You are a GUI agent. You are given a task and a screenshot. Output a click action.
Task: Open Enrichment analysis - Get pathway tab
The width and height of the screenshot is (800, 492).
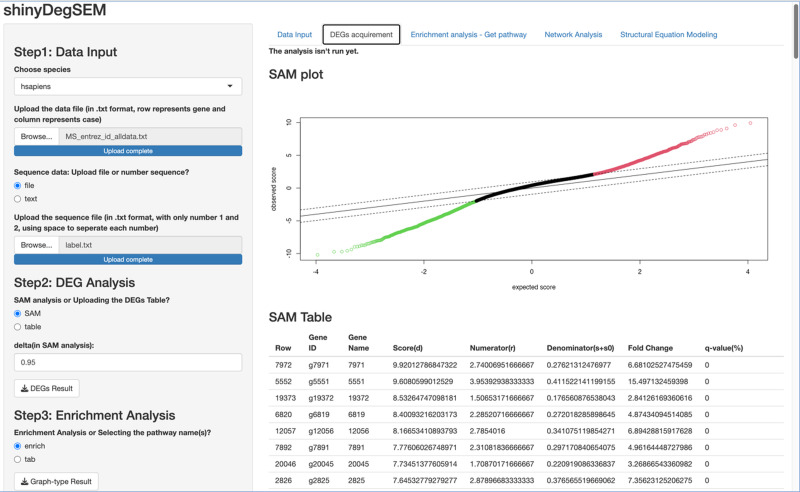(468, 35)
